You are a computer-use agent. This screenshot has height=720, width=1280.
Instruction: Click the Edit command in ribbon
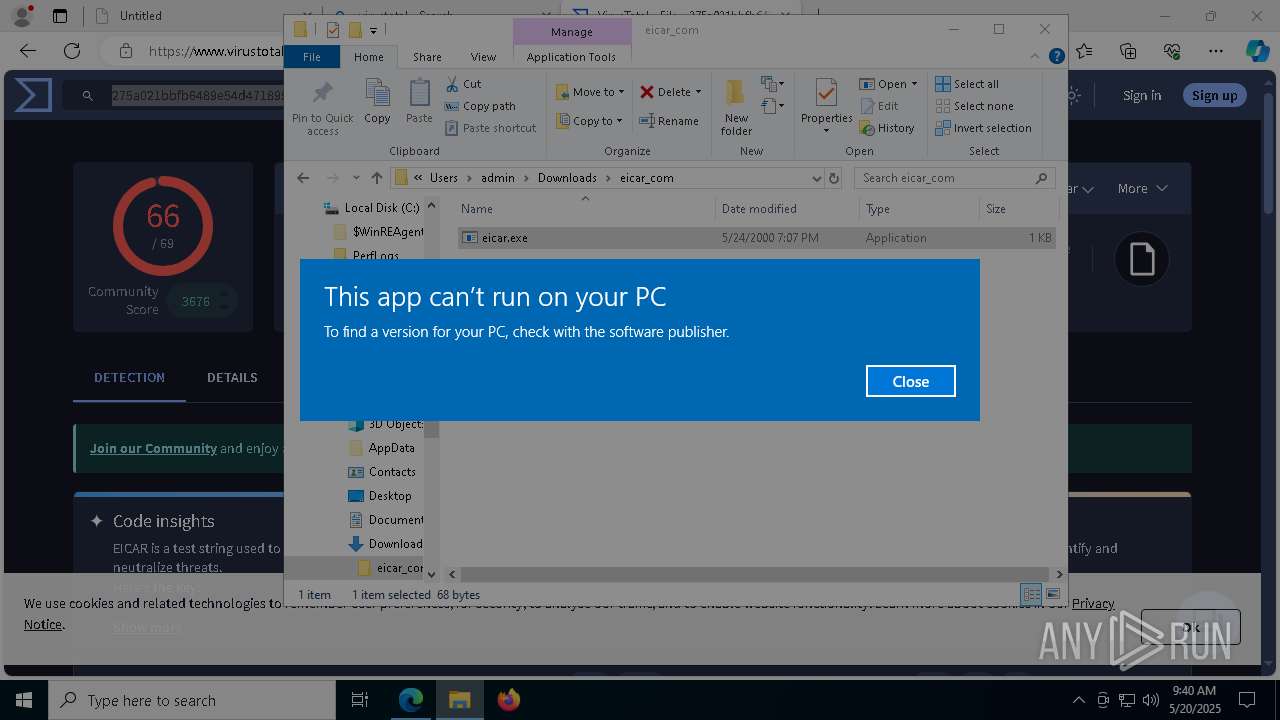click(879, 106)
